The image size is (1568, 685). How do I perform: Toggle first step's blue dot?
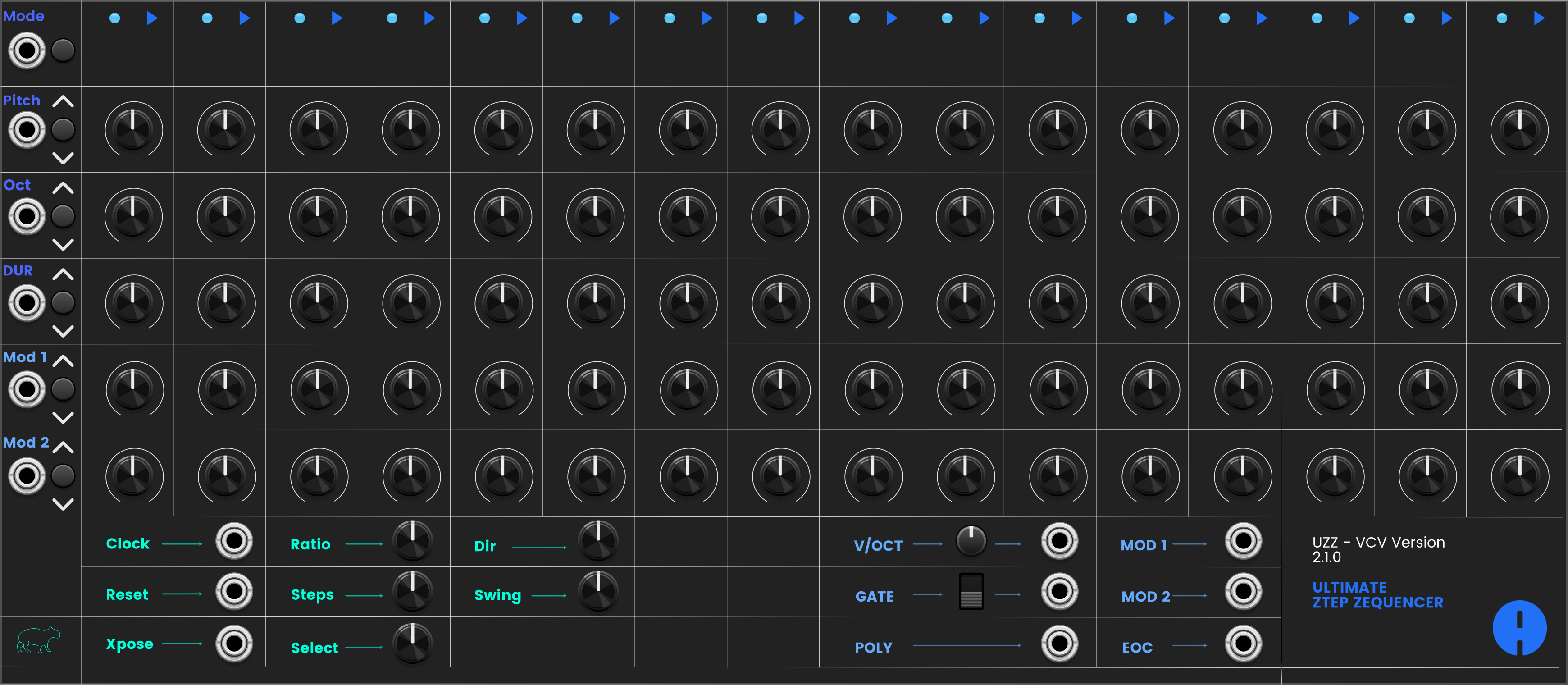[x=114, y=18]
